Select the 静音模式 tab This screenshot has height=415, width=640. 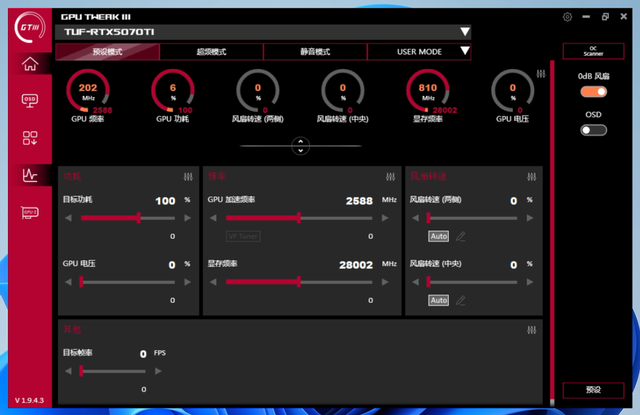(315, 52)
